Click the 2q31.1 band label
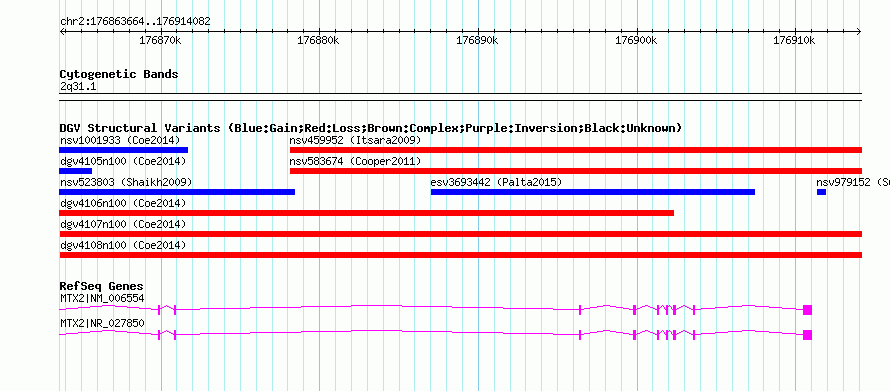Screen dimensions: 890x391 point(77,86)
